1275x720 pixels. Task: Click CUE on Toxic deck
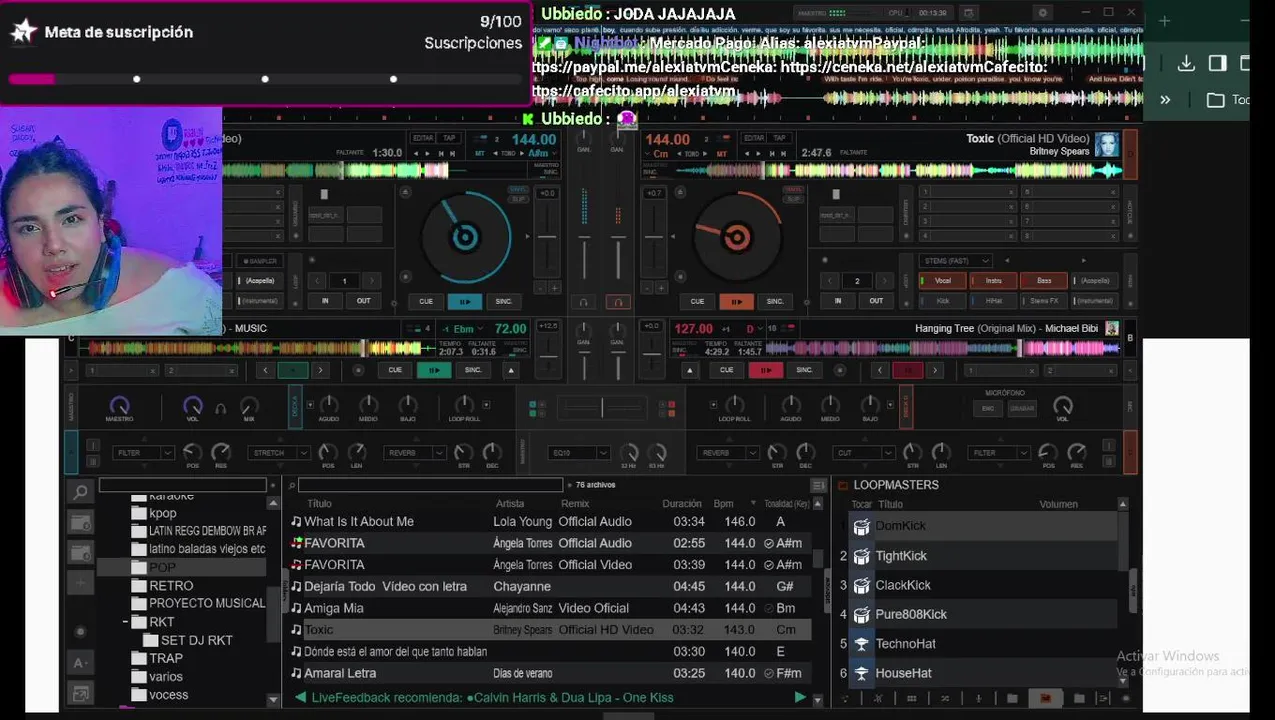tap(697, 301)
